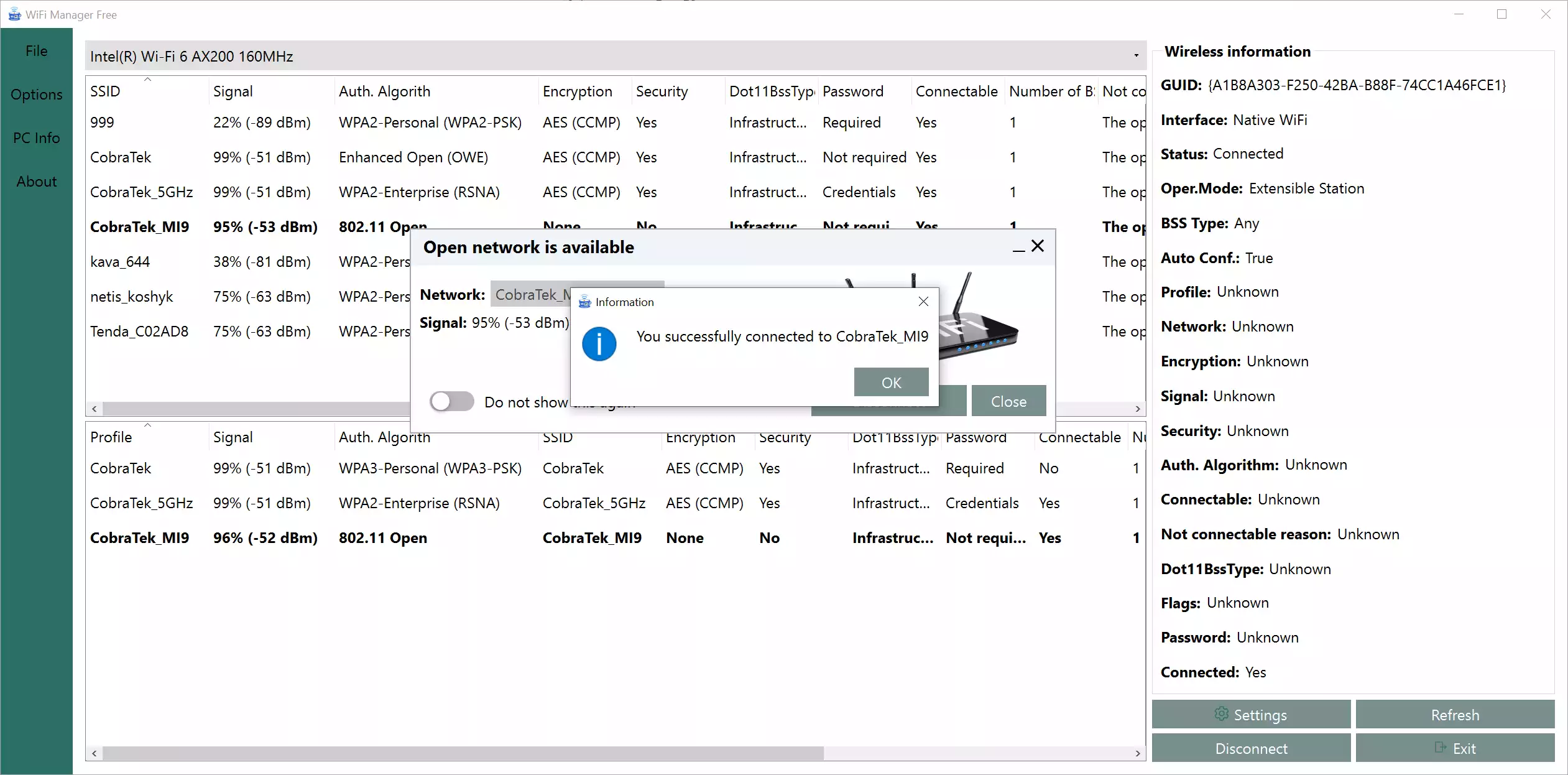Sort networks by Security column header

[678, 91]
